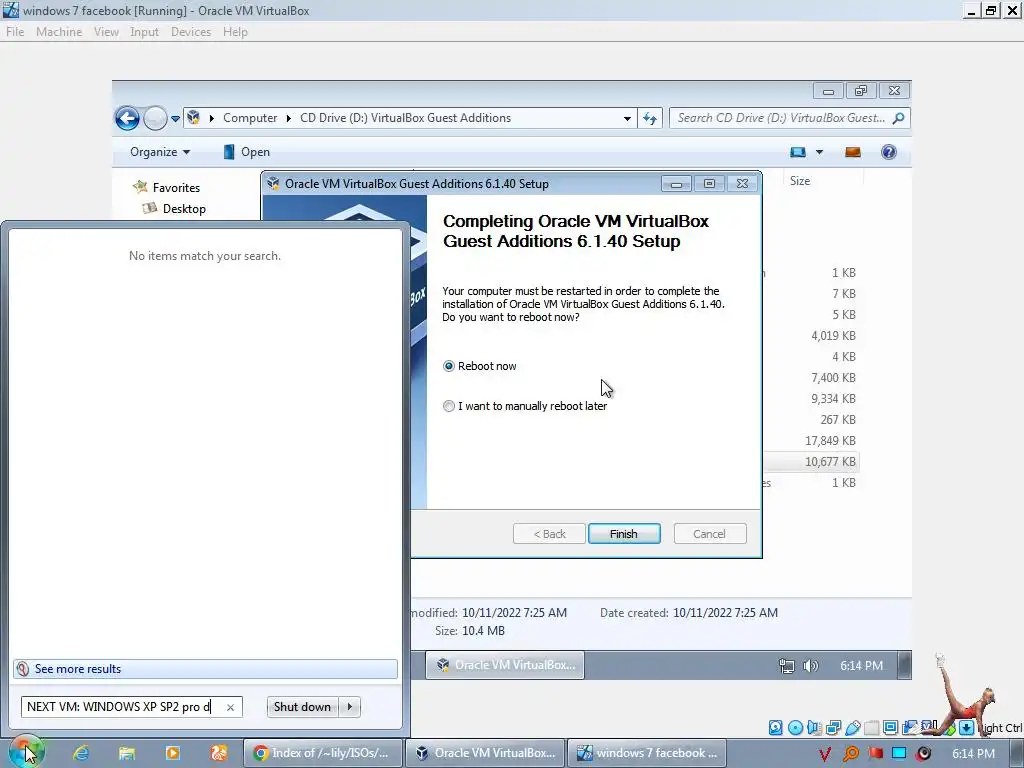Click cyan monitor host tray icon
Image resolution: width=1024 pixels, height=768 pixels.
(899, 754)
